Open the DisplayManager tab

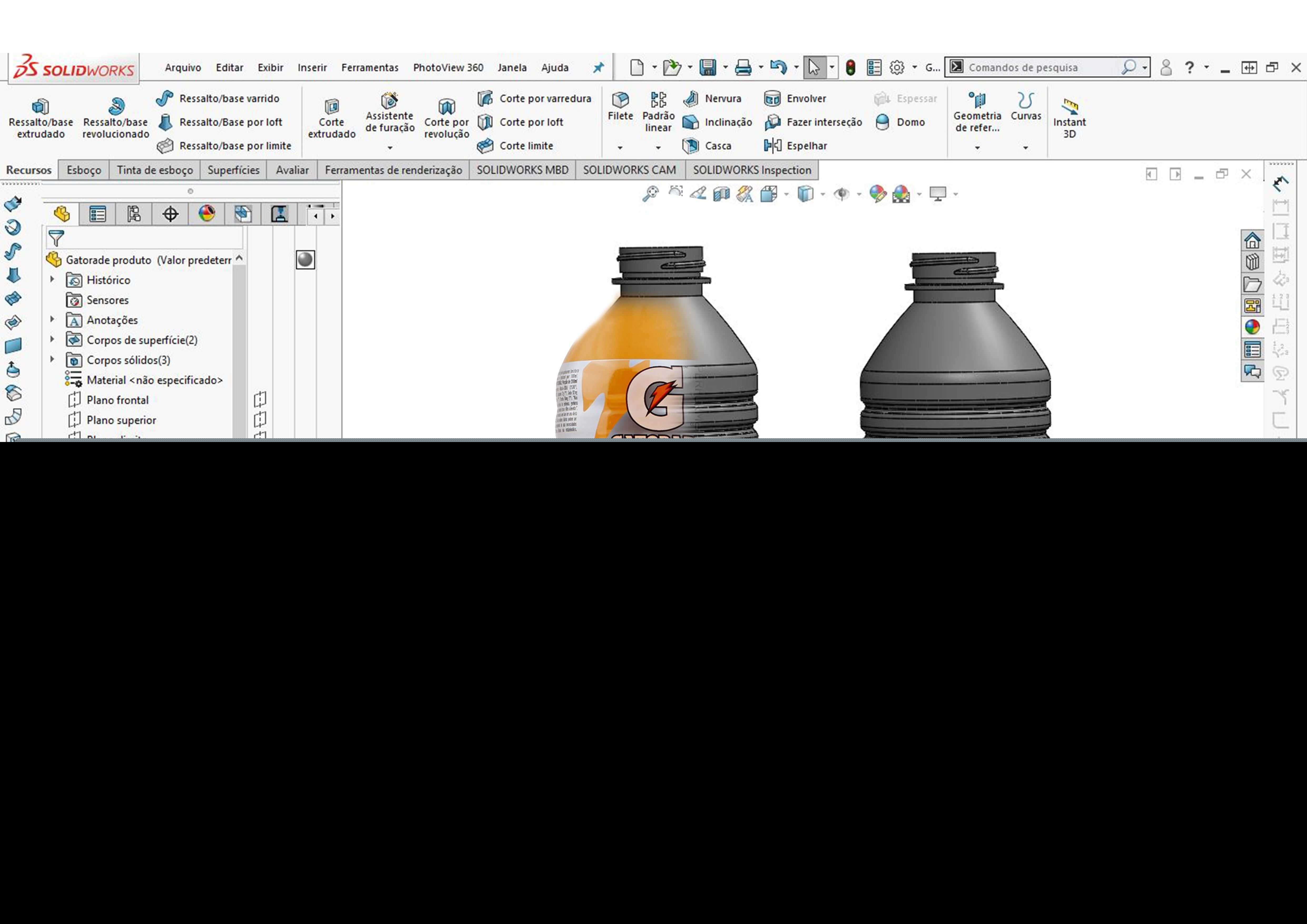[207, 214]
